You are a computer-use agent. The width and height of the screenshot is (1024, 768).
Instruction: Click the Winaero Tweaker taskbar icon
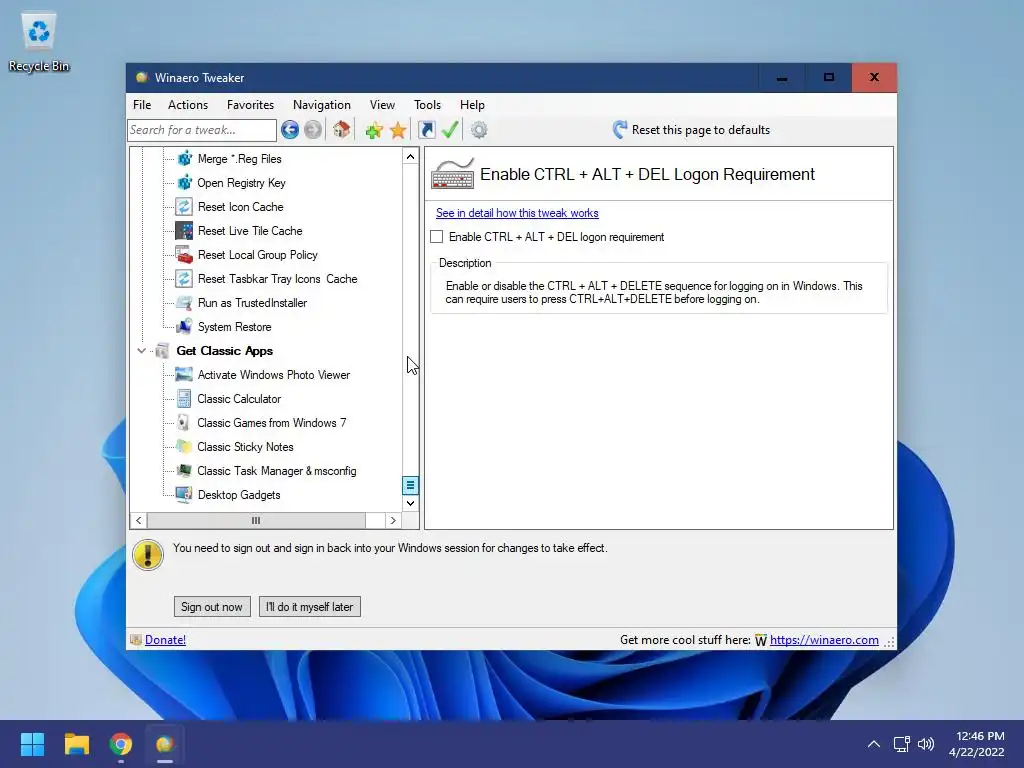coord(165,744)
